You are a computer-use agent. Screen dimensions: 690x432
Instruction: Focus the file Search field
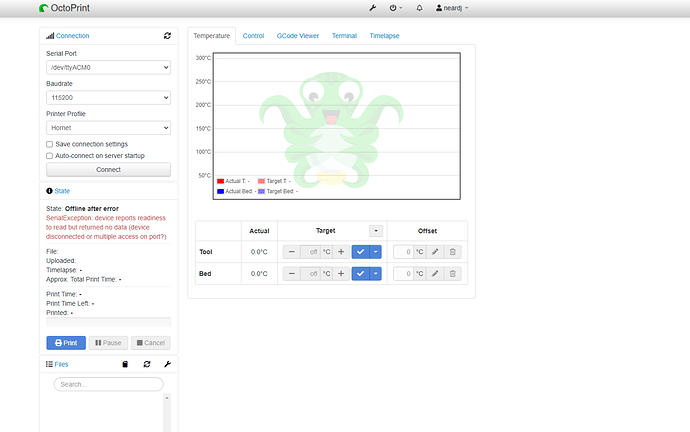pos(108,384)
